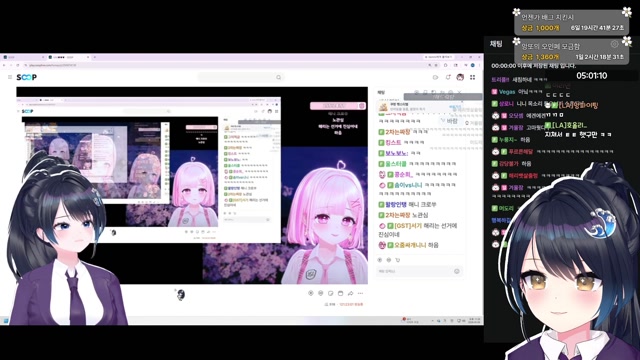Share the stream with the arrow icon
Viewport: 640px width, 360px height.
click(x=350, y=293)
